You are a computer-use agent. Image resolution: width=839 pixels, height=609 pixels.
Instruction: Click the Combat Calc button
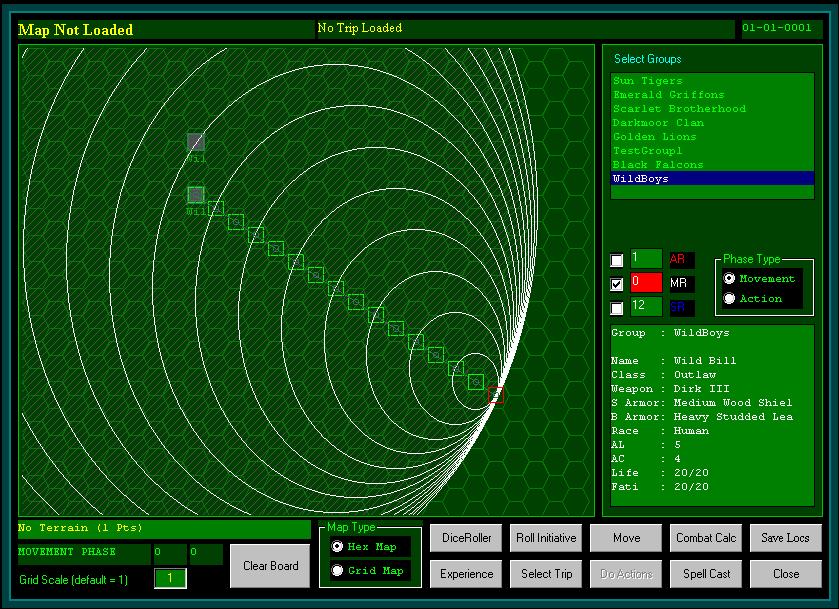pos(706,538)
